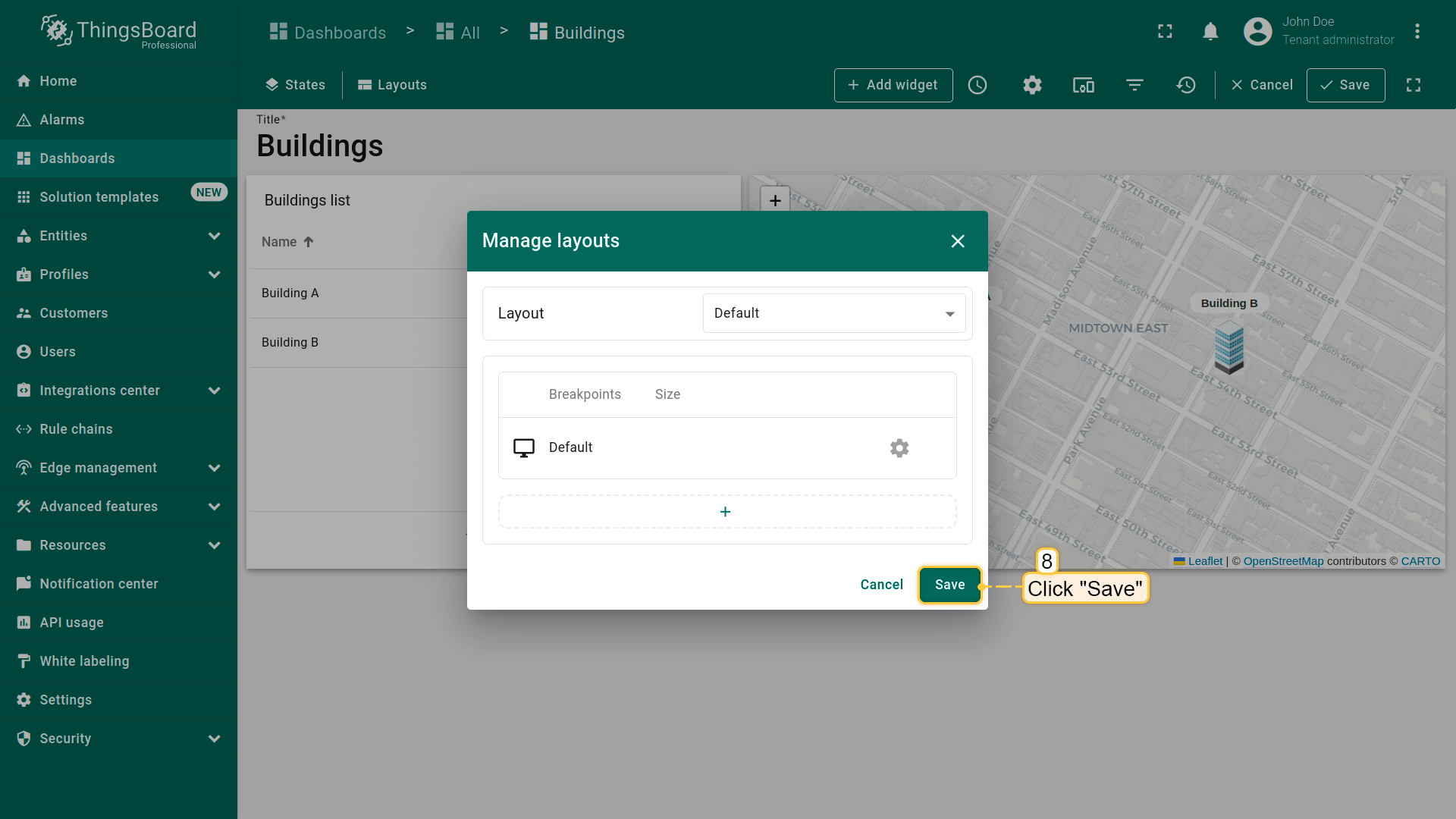The height and width of the screenshot is (819, 1456).
Task: Open the Layout Default dropdown
Action: tap(834, 313)
